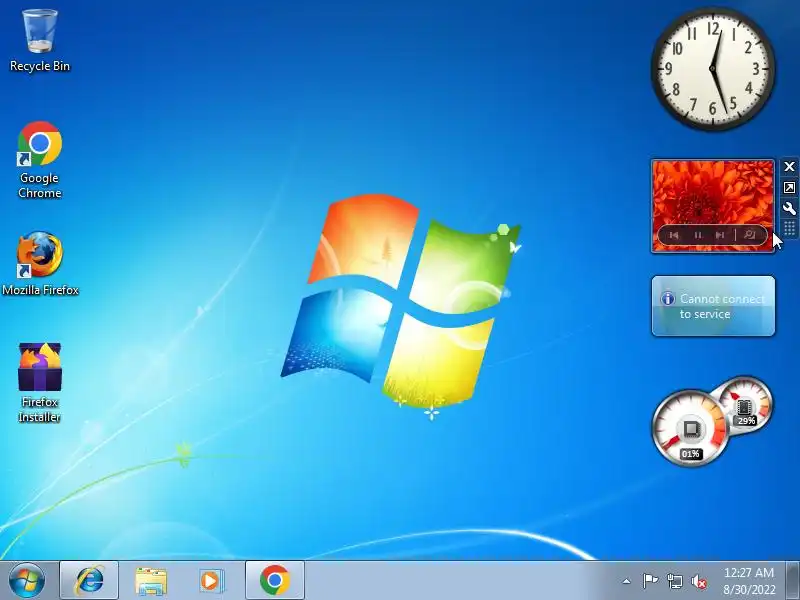Image resolution: width=800 pixels, height=600 pixels.
Task: Skip to next slide in gadget
Action: click(720, 235)
